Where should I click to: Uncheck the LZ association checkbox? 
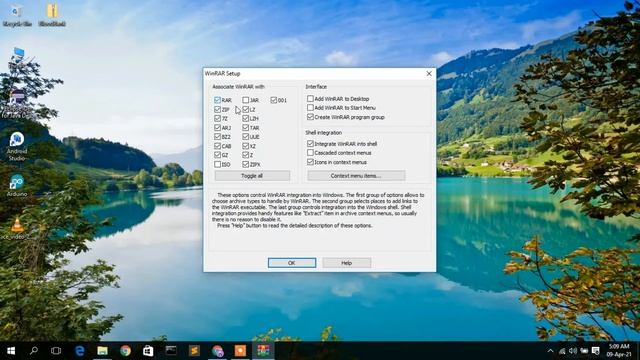pyautogui.click(x=246, y=109)
